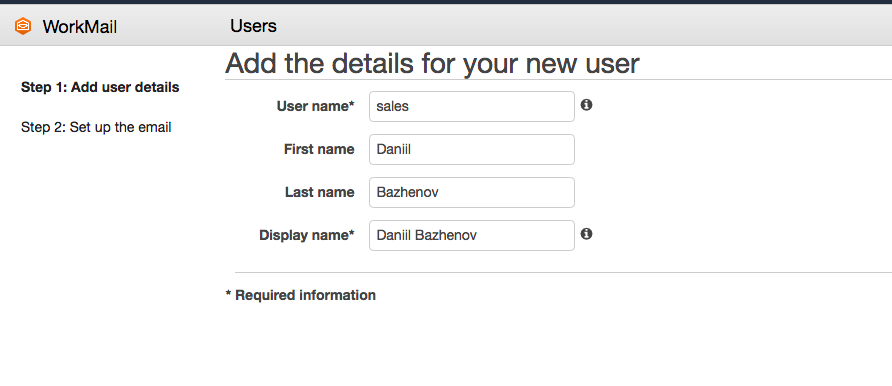Click the Display name* label
The image size is (892, 386).
pyautogui.click(x=307, y=235)
